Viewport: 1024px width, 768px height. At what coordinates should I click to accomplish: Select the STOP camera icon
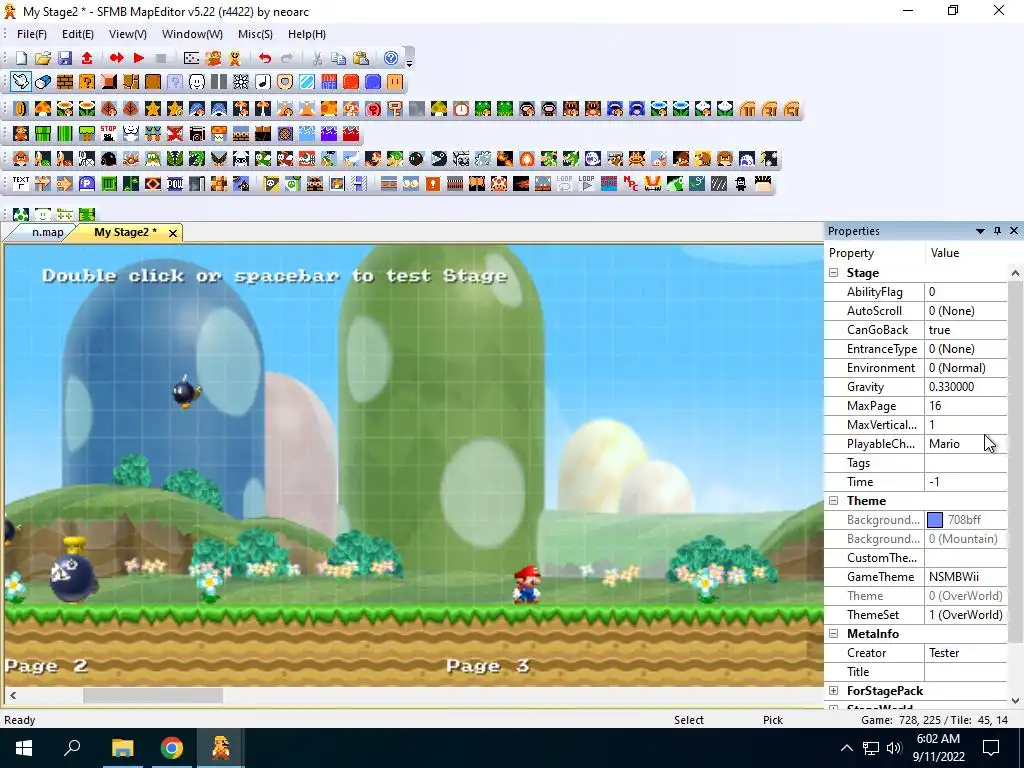tap(108, 134)
